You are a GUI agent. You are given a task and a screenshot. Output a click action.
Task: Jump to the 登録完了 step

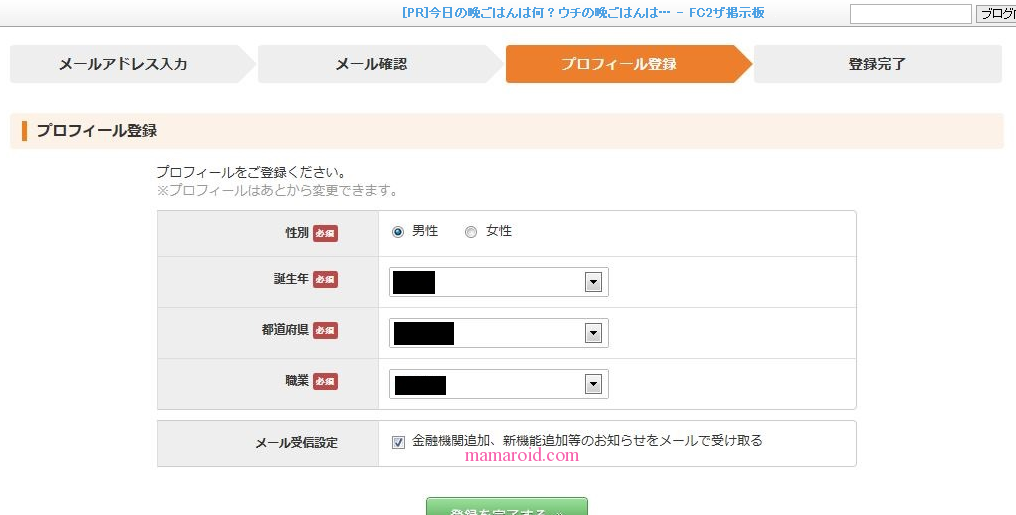tap(876, 64)
